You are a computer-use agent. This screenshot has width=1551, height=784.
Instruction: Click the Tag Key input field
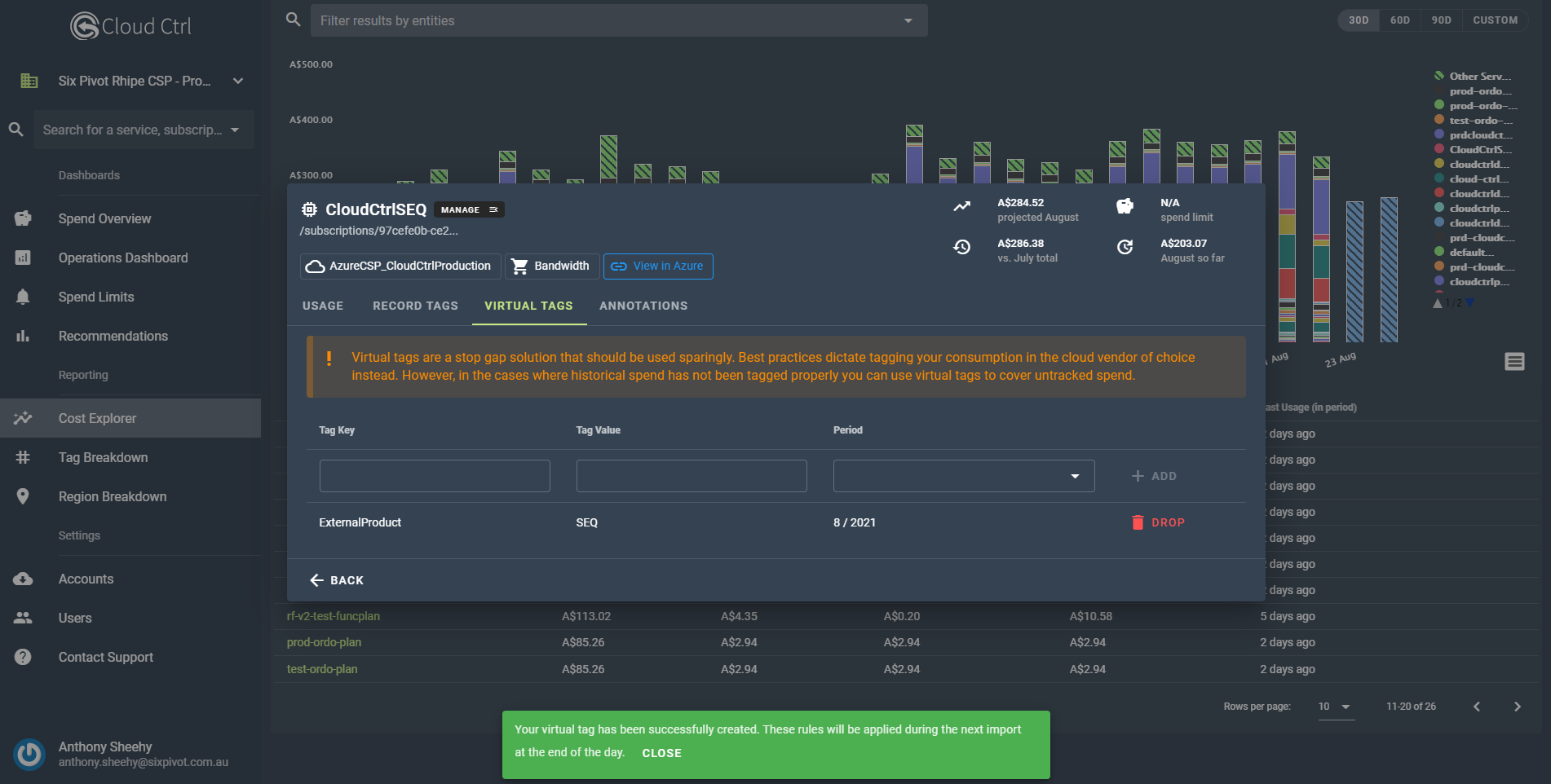[x=435, y=476]
